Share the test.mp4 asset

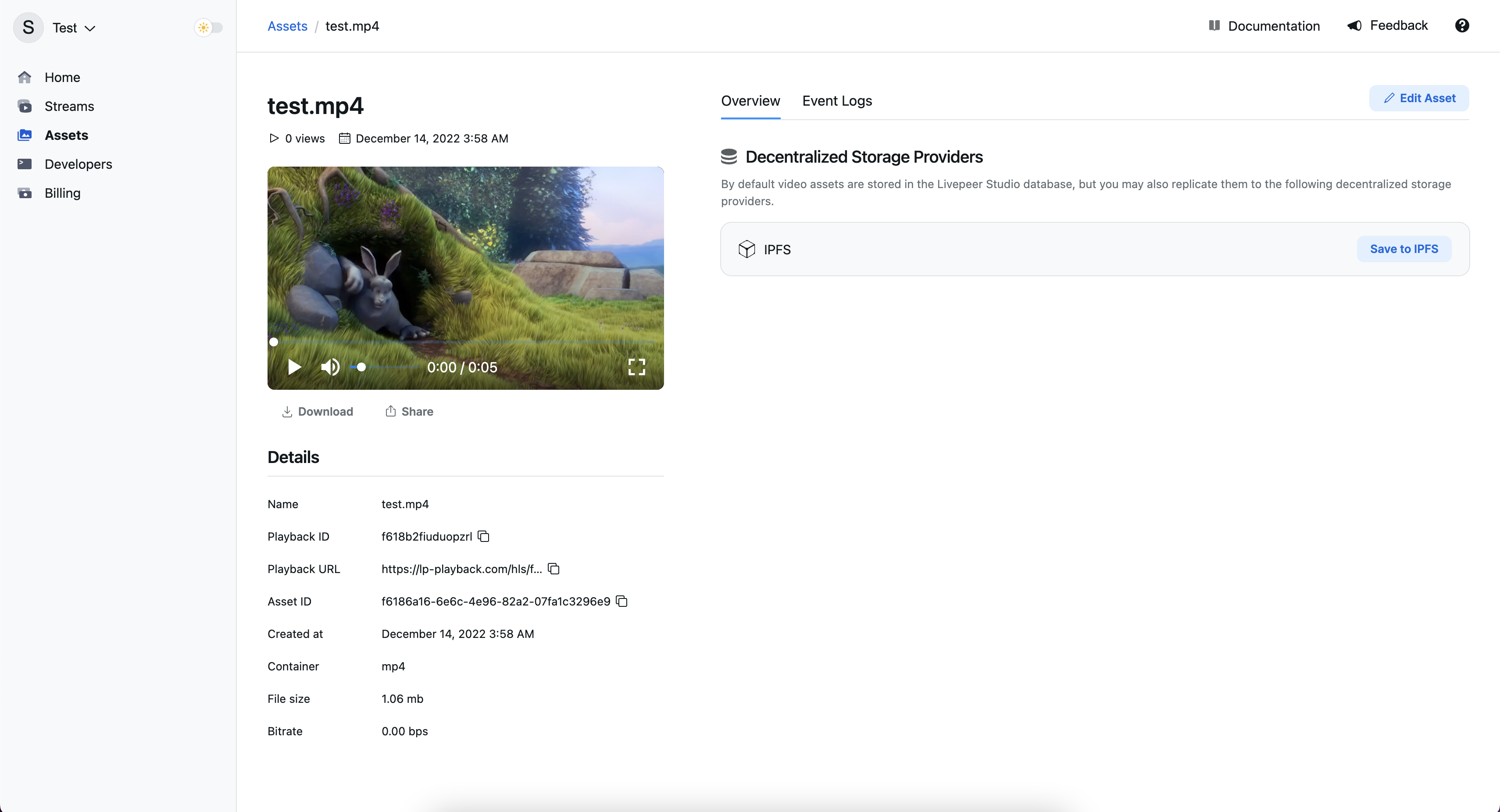(x=409, y=411)
